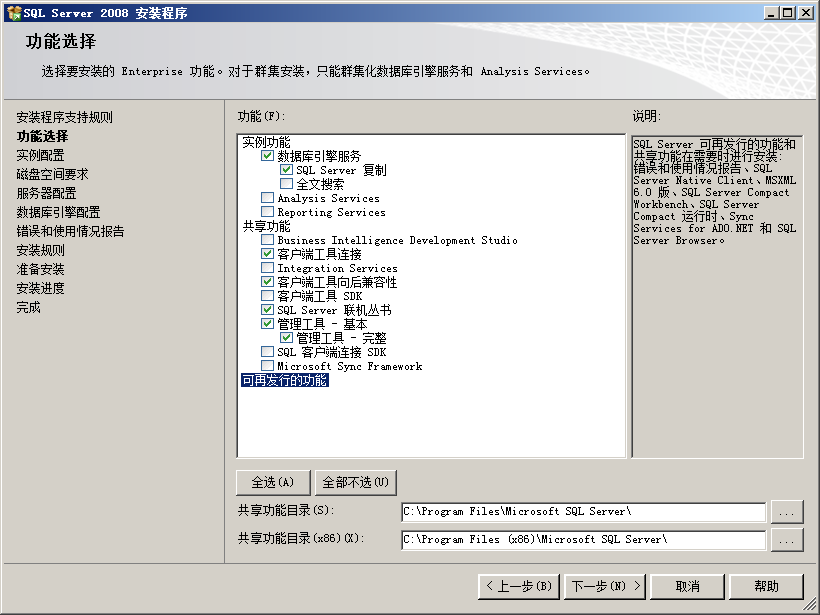Select the 实例功能 group heading

[266, 142]
